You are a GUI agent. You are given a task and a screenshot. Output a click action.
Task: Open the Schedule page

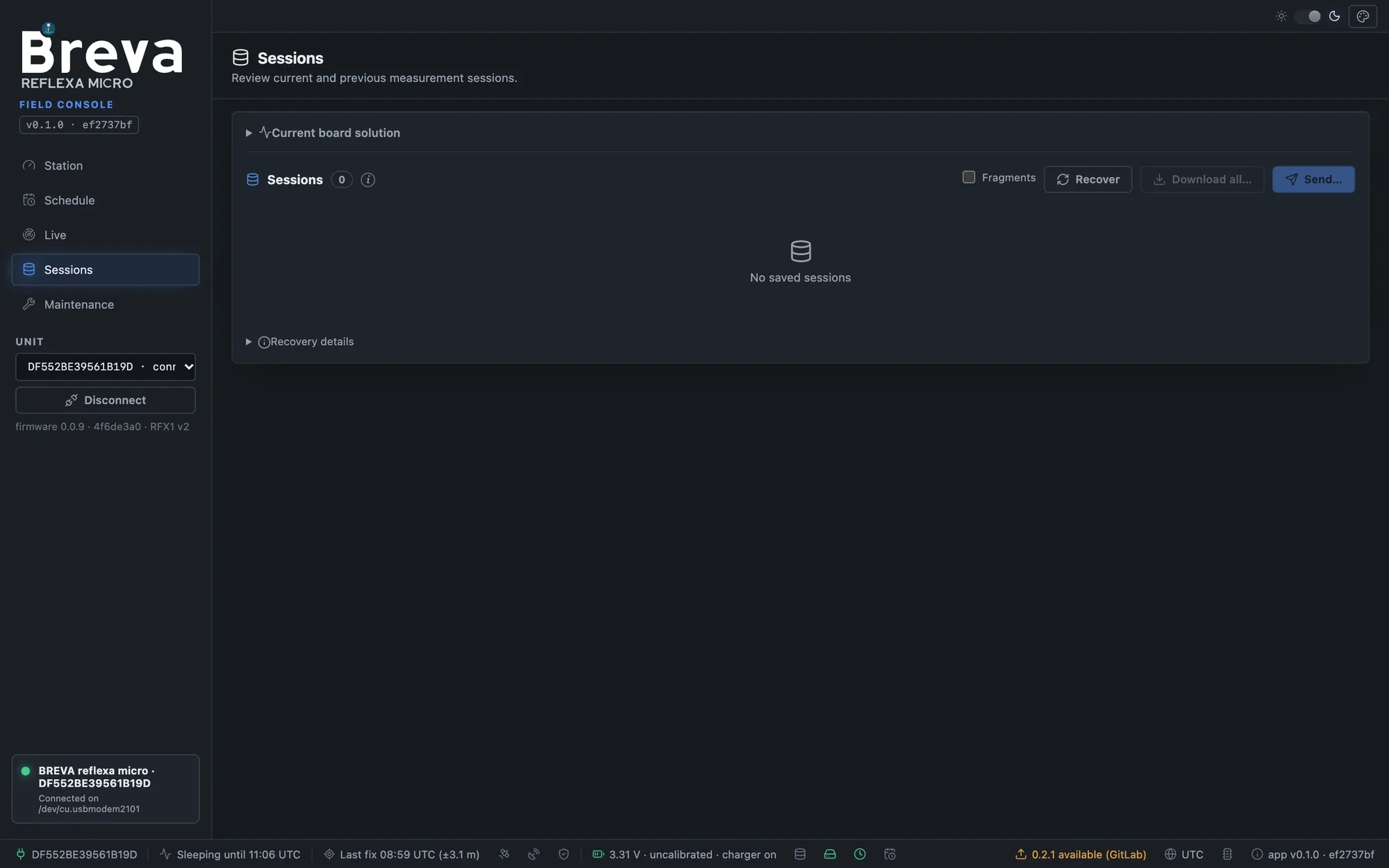pos(105,200)
